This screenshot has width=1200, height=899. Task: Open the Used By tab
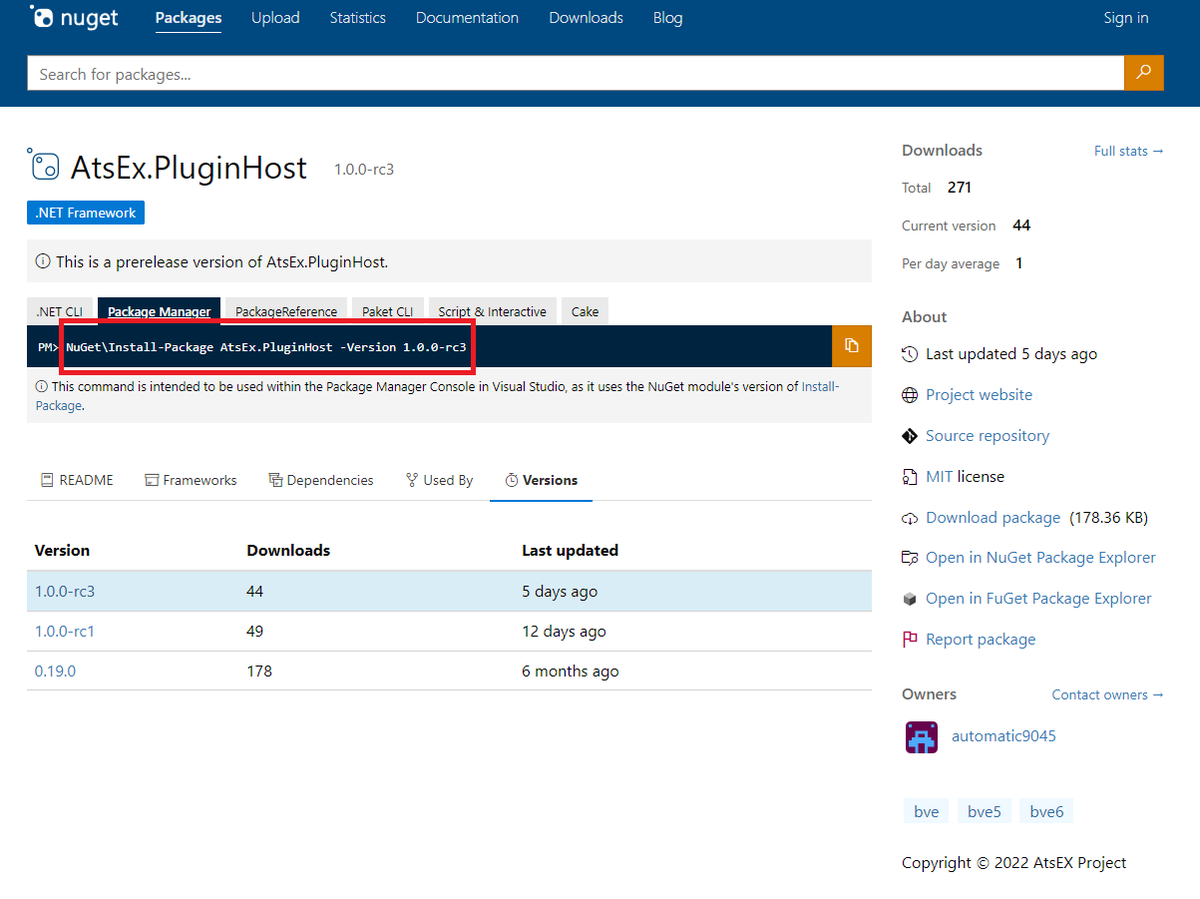(x=439, y=480)
